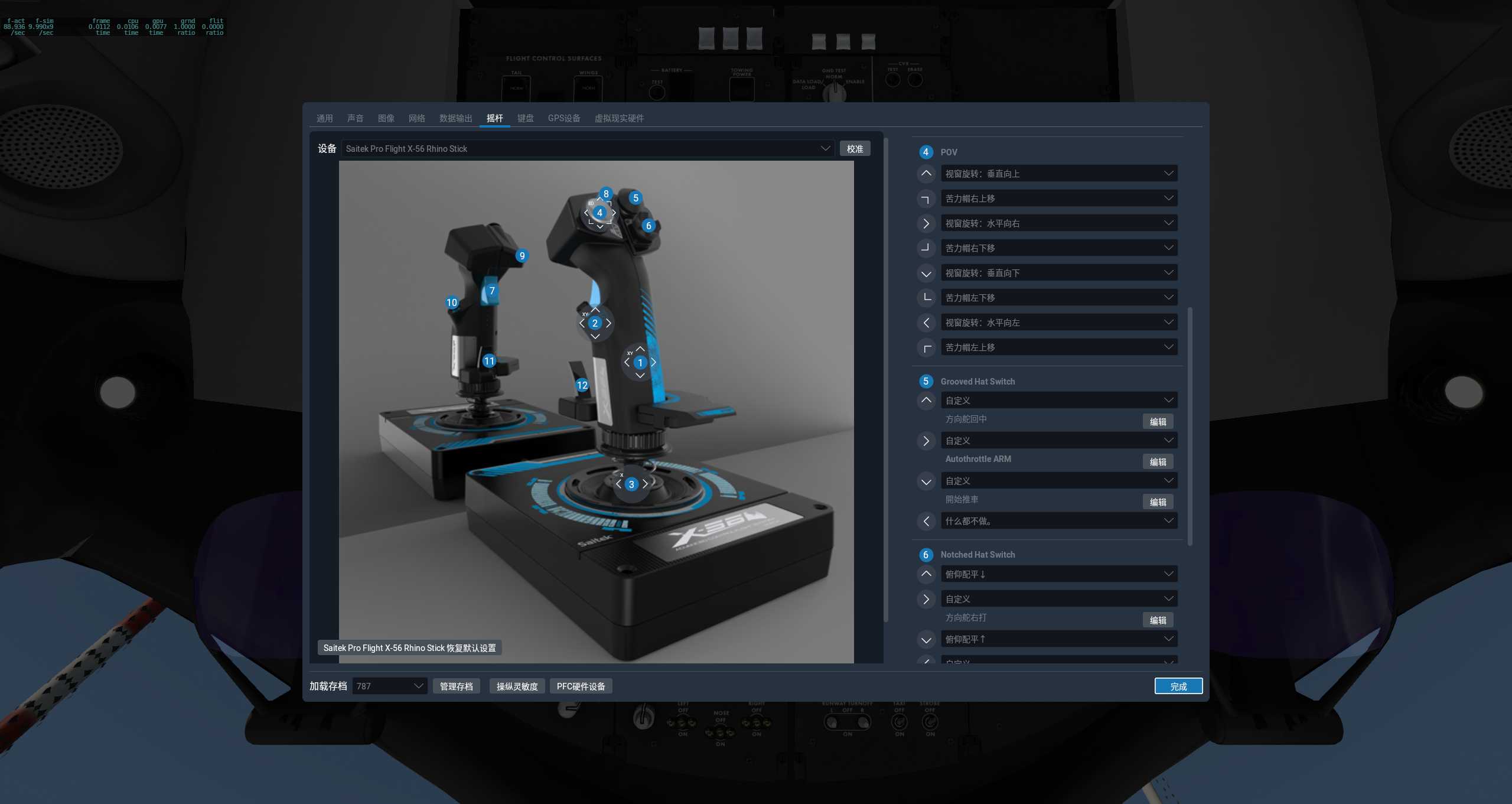Click the POV right arrow icon

(926, 224)
